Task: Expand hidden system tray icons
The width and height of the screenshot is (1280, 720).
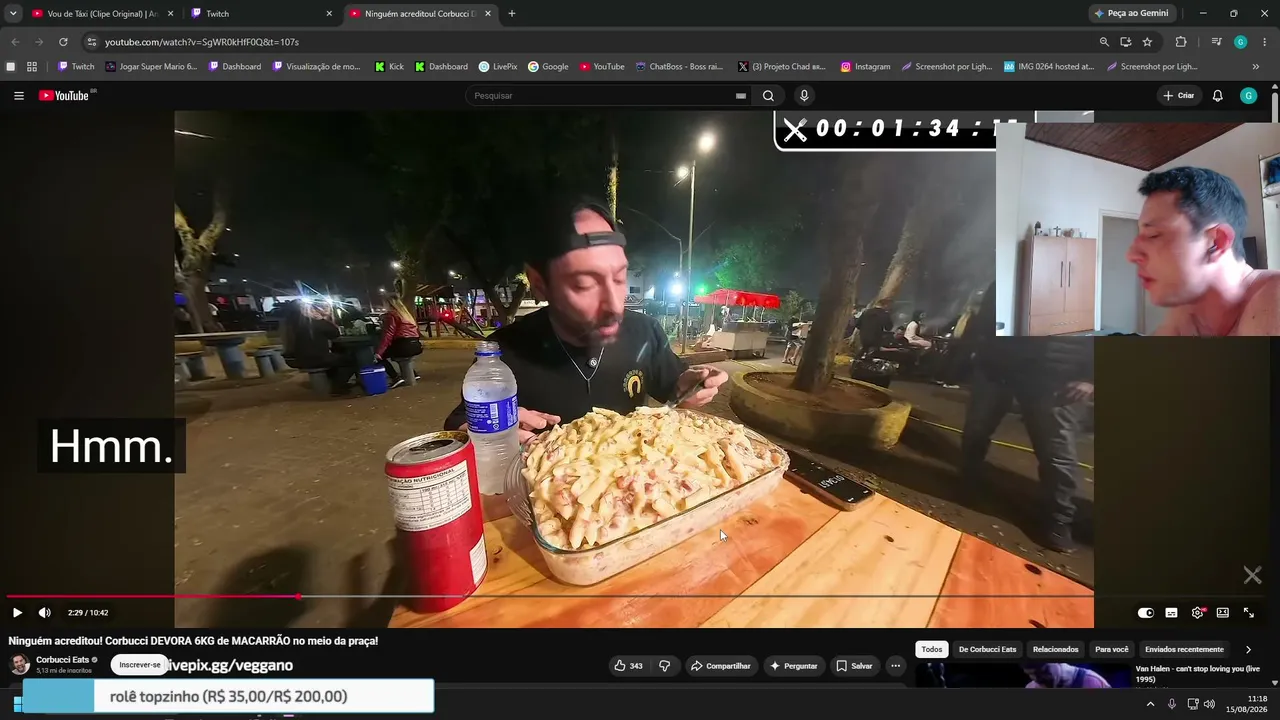Action: [x=1150, y=704]
